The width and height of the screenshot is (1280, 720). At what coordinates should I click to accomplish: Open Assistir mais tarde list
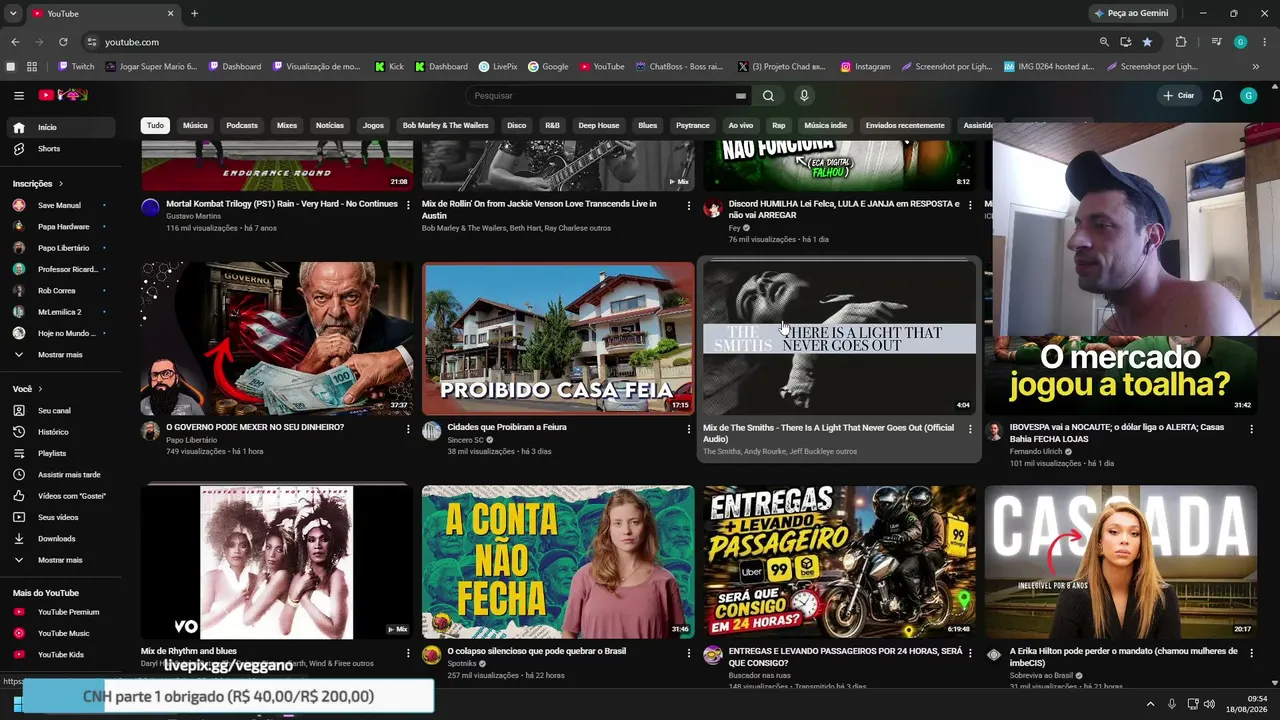click(x=61, y=475)
